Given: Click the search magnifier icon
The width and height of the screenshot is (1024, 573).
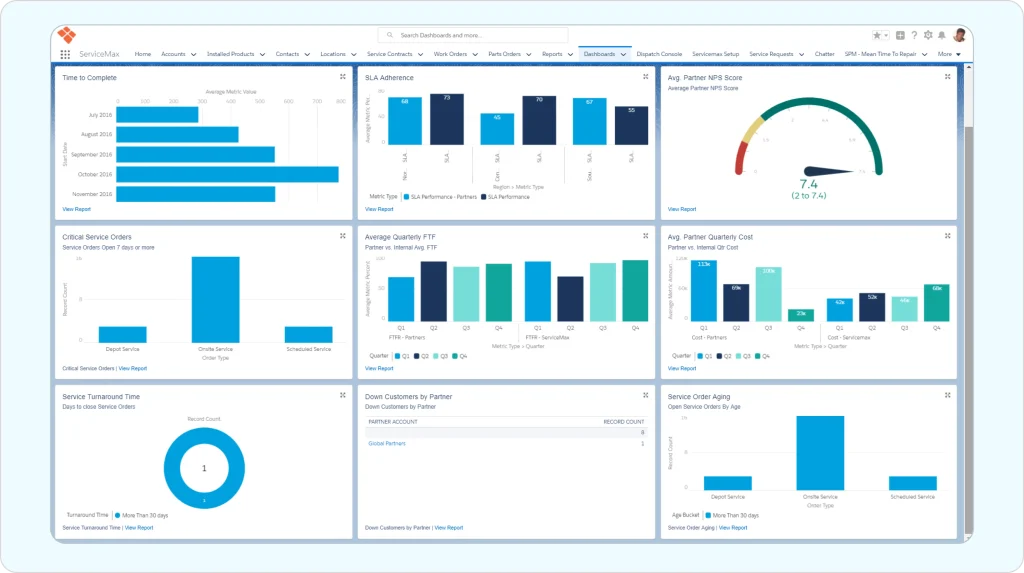Looking at the screenshot, I should [390, 35].
